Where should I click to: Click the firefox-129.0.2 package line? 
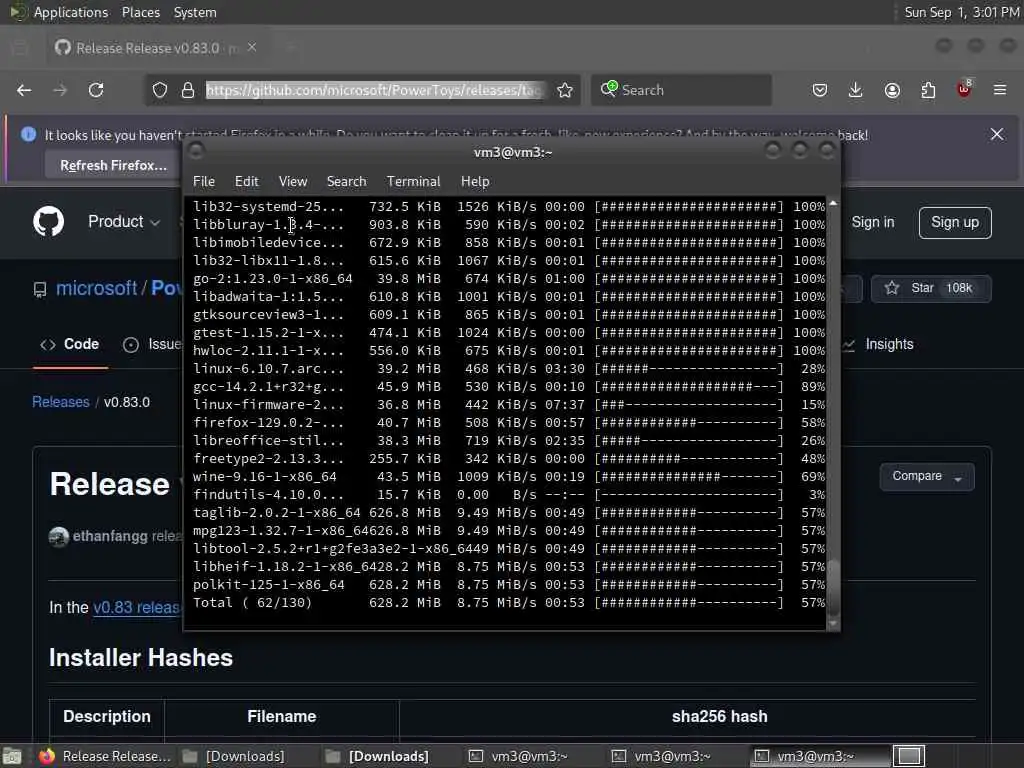509,423
